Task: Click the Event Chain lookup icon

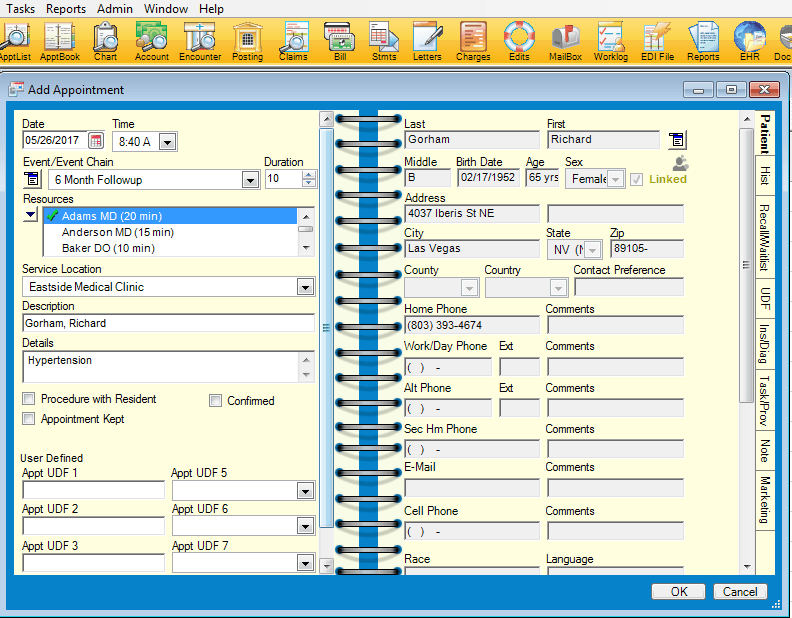Action: click(x=31, y=178)
